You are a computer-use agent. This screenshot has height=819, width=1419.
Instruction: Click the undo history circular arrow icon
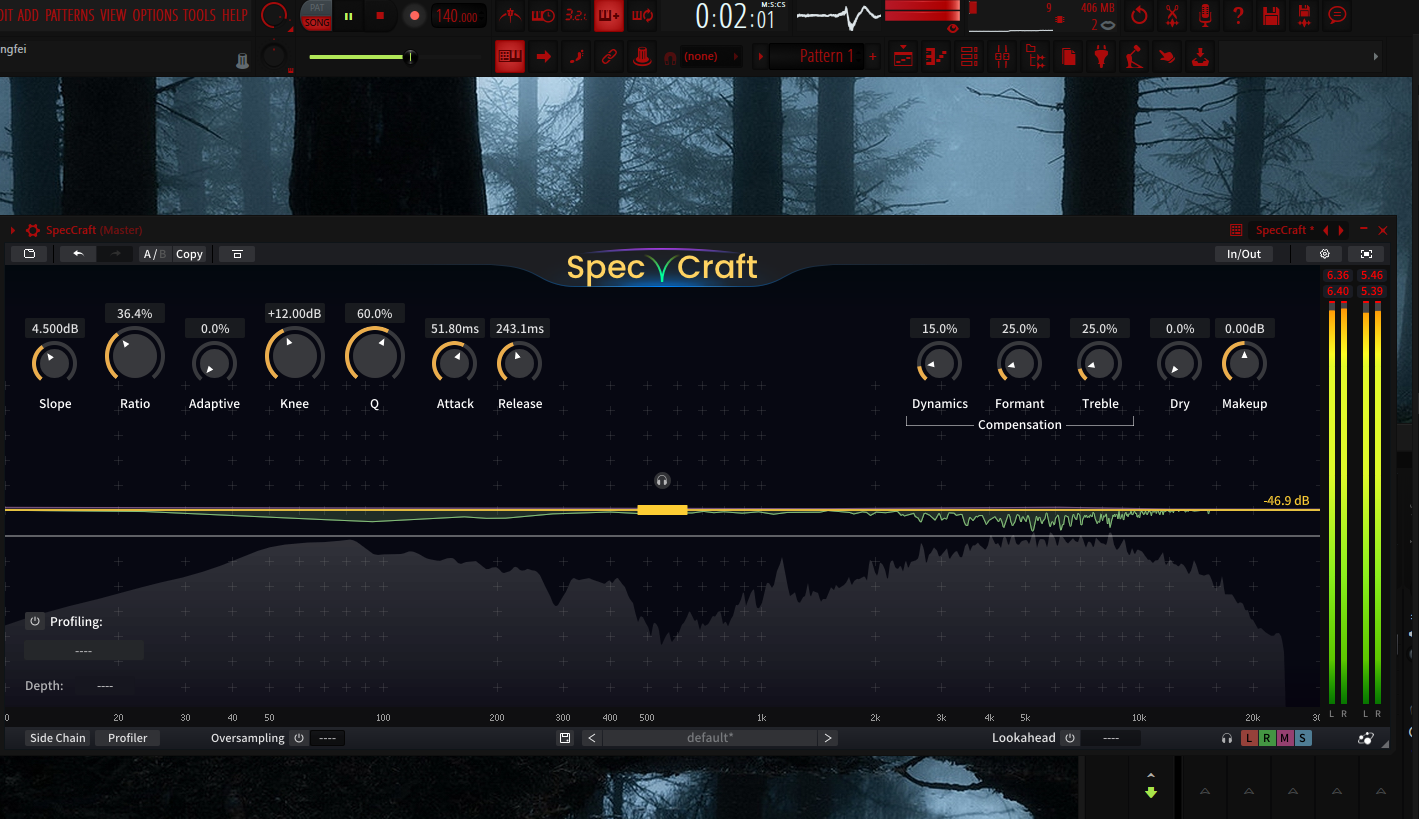1139,16
